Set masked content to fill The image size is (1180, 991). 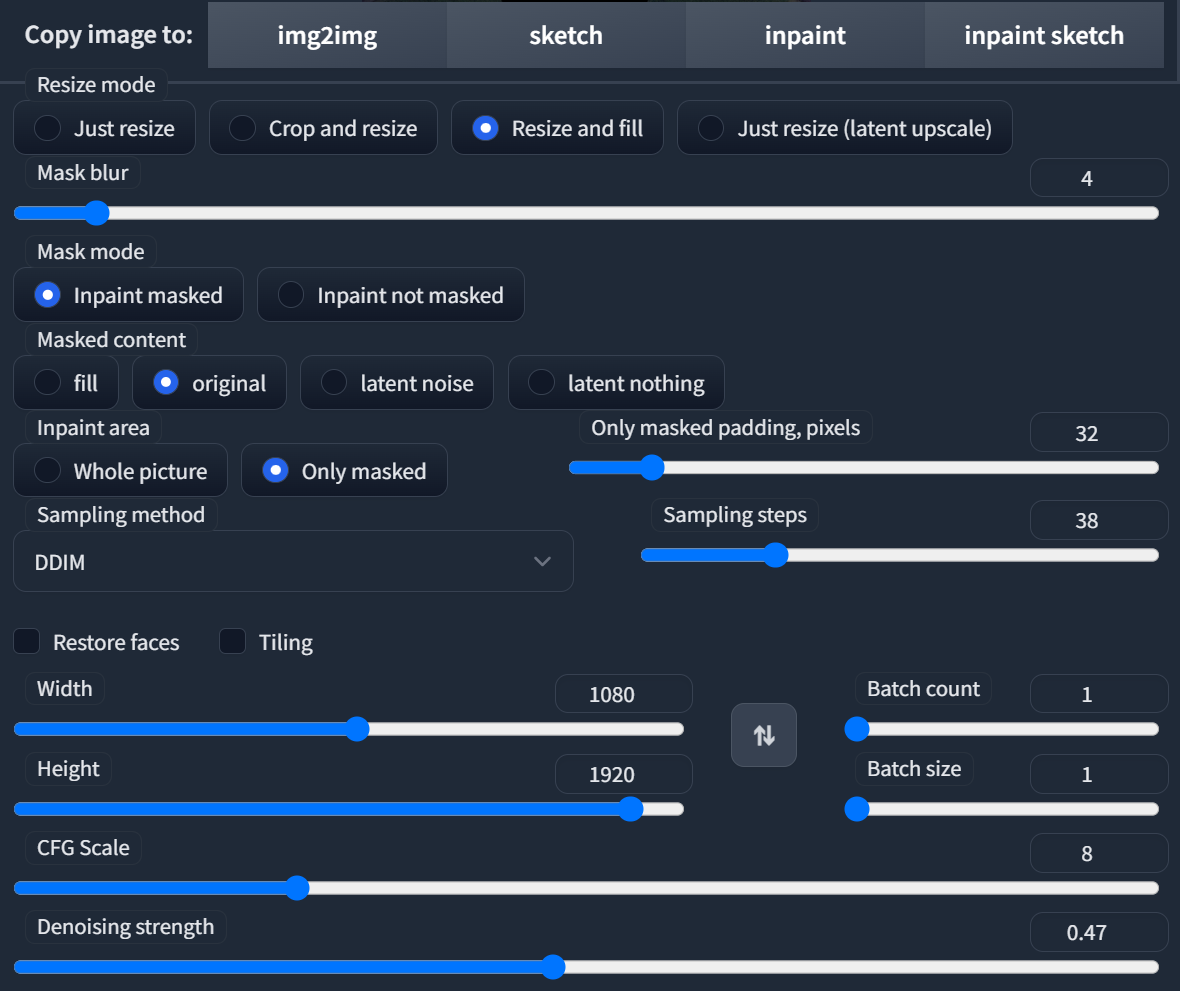pyautogui.click(x=66, y=383)
